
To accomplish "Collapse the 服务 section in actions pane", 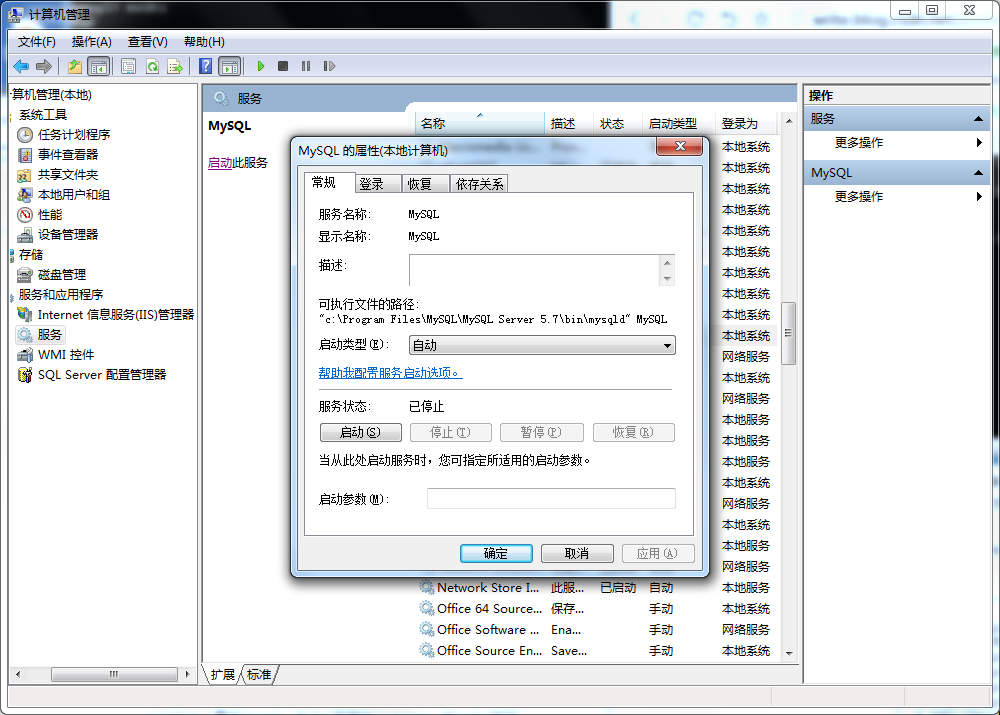I will (978, 119).
